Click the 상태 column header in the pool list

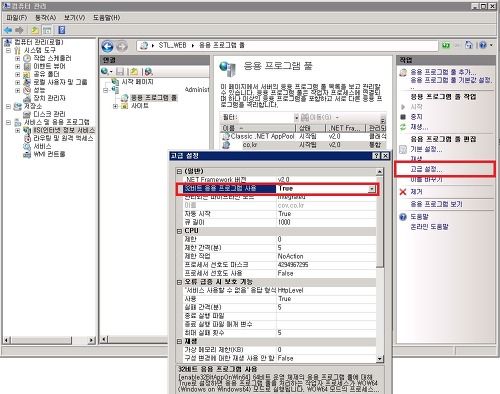[x=310, y=128]
